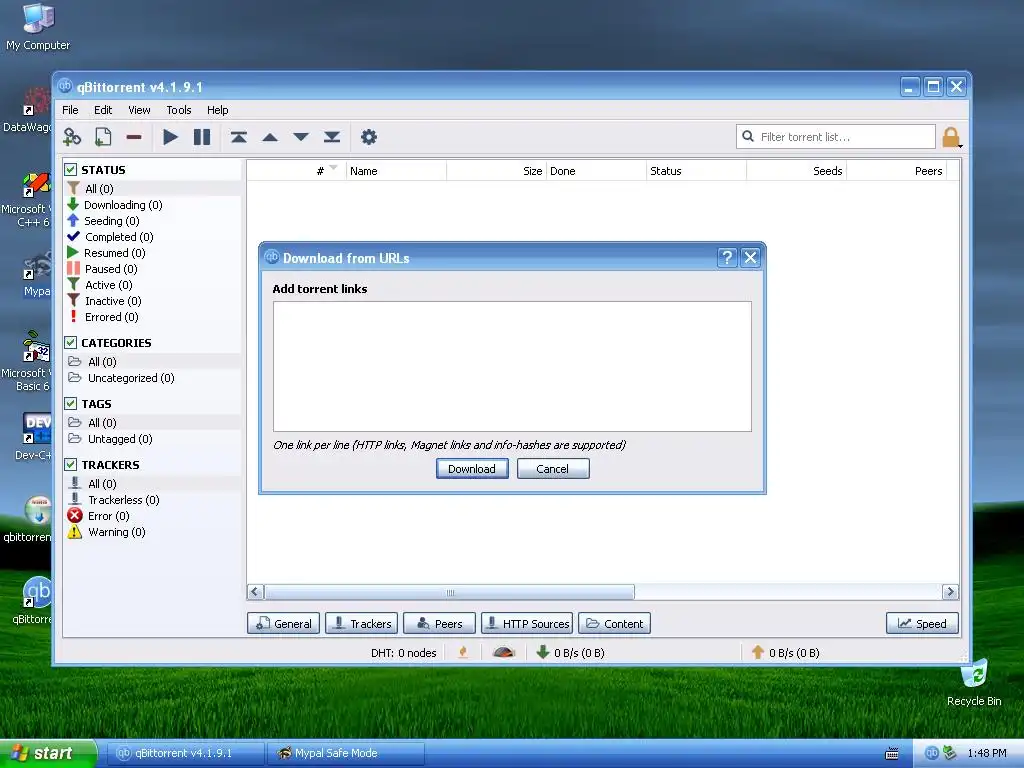Viewport: 1024px width, 768px height.
Task: Click the Filter torrent list search field
Action: [836, 137]
